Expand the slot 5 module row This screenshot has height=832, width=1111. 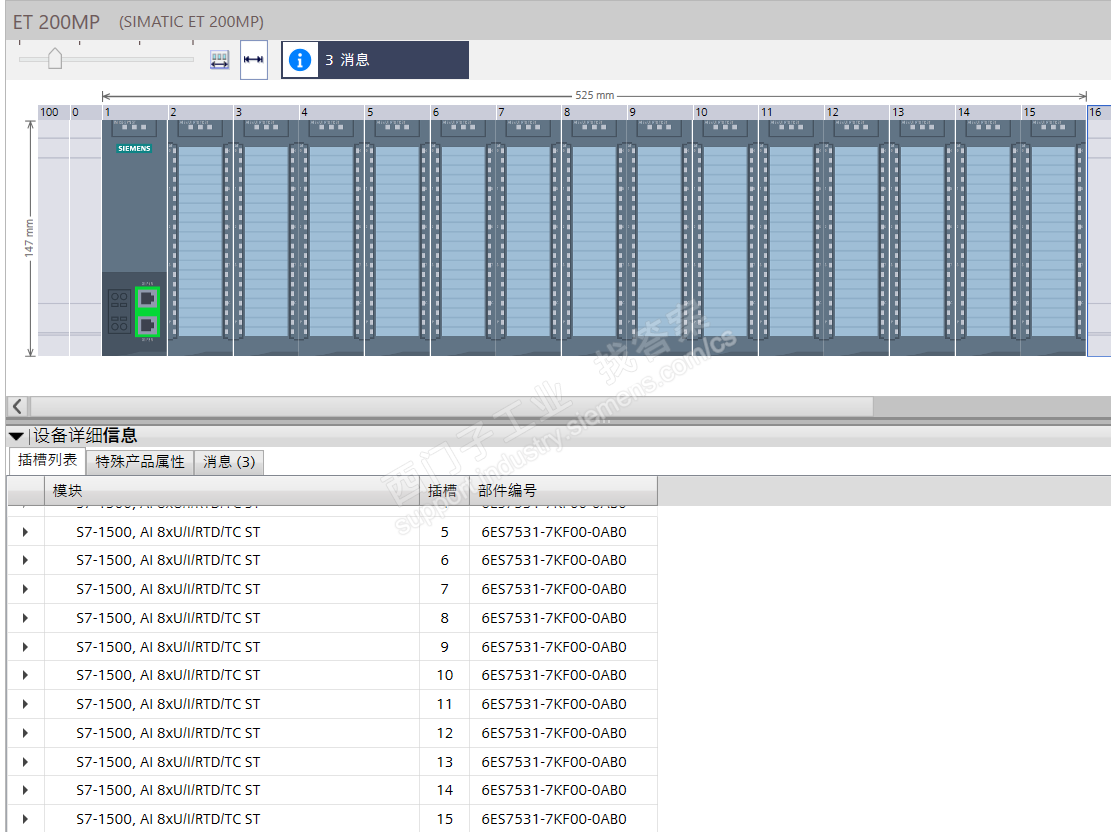(x=26, y=532)
